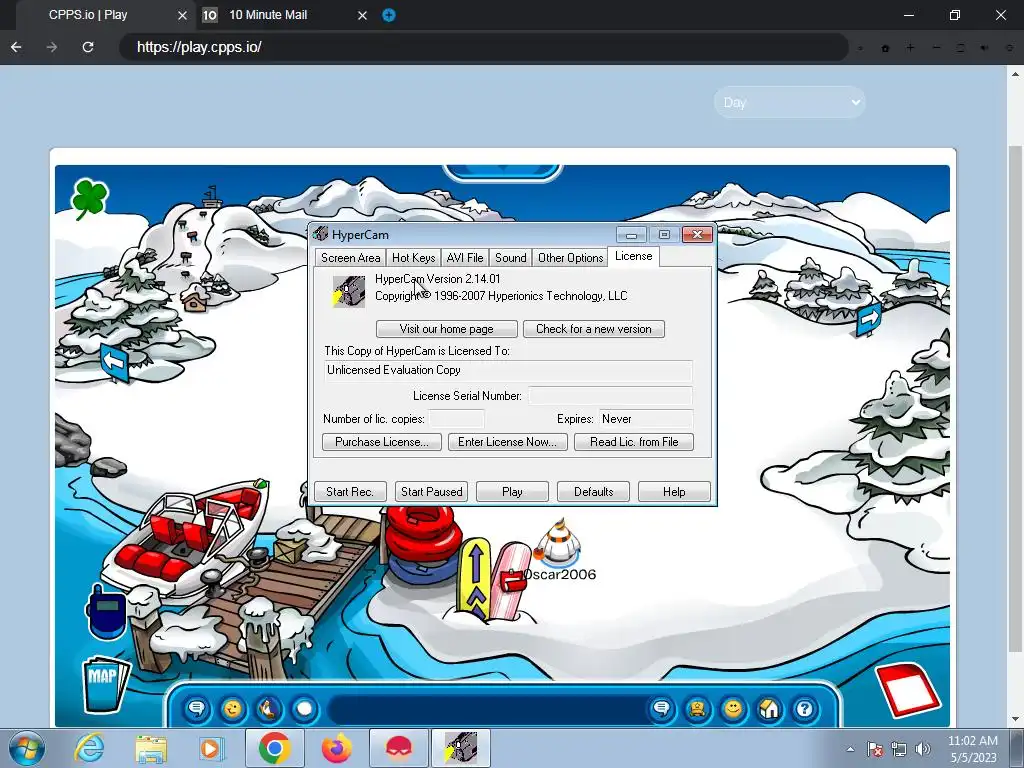
Task: Show hidden tray icons arrow
Action: (x=850, y=749)
